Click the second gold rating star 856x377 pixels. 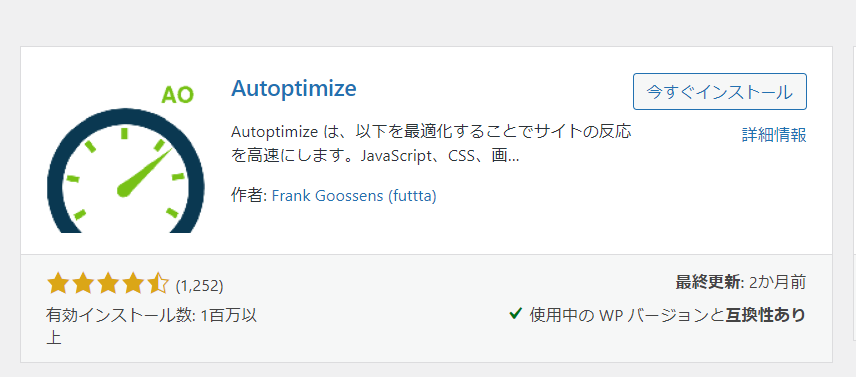[82, 284]
